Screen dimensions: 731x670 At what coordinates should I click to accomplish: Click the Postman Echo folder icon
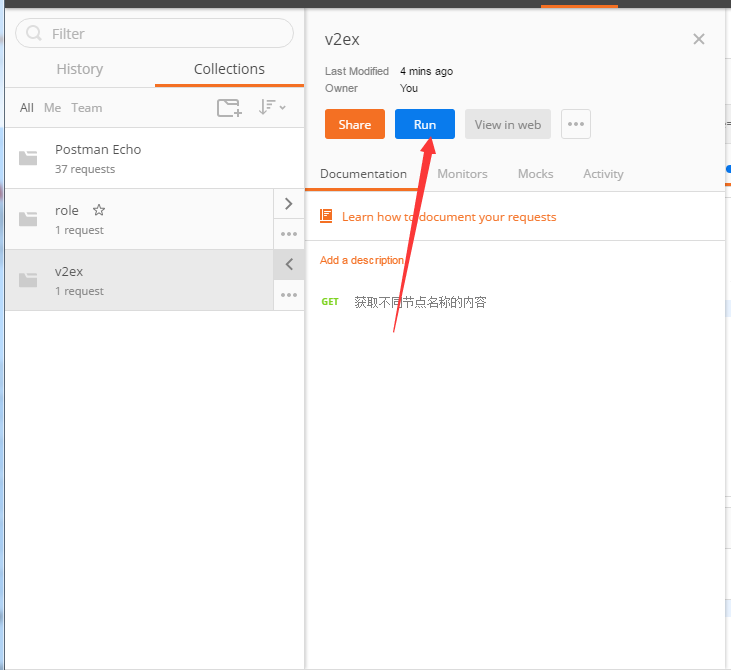28,158
